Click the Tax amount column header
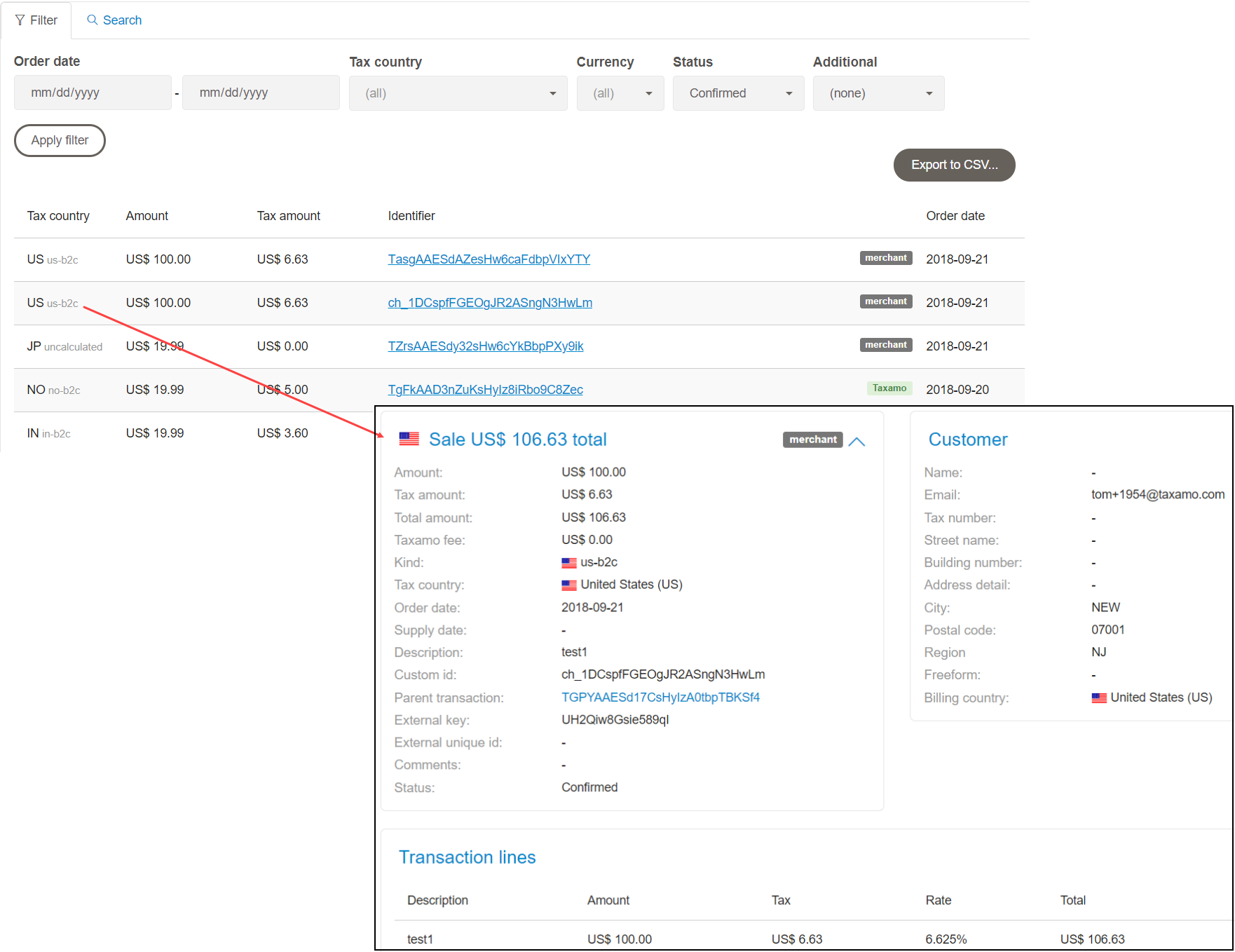 pyautogui.click(x=289, y=216)
